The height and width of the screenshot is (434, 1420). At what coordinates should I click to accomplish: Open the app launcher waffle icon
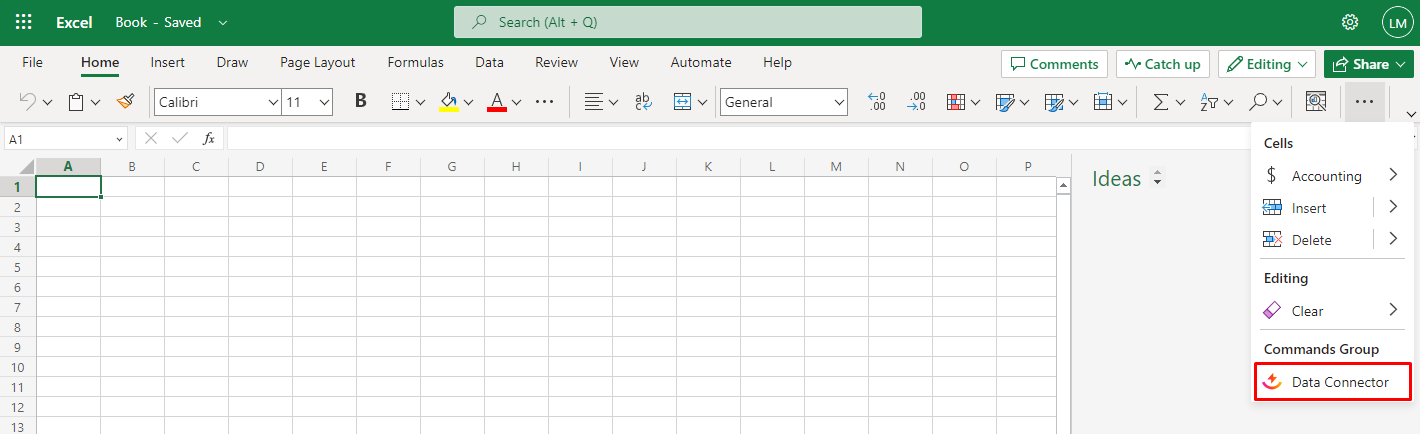24,22
